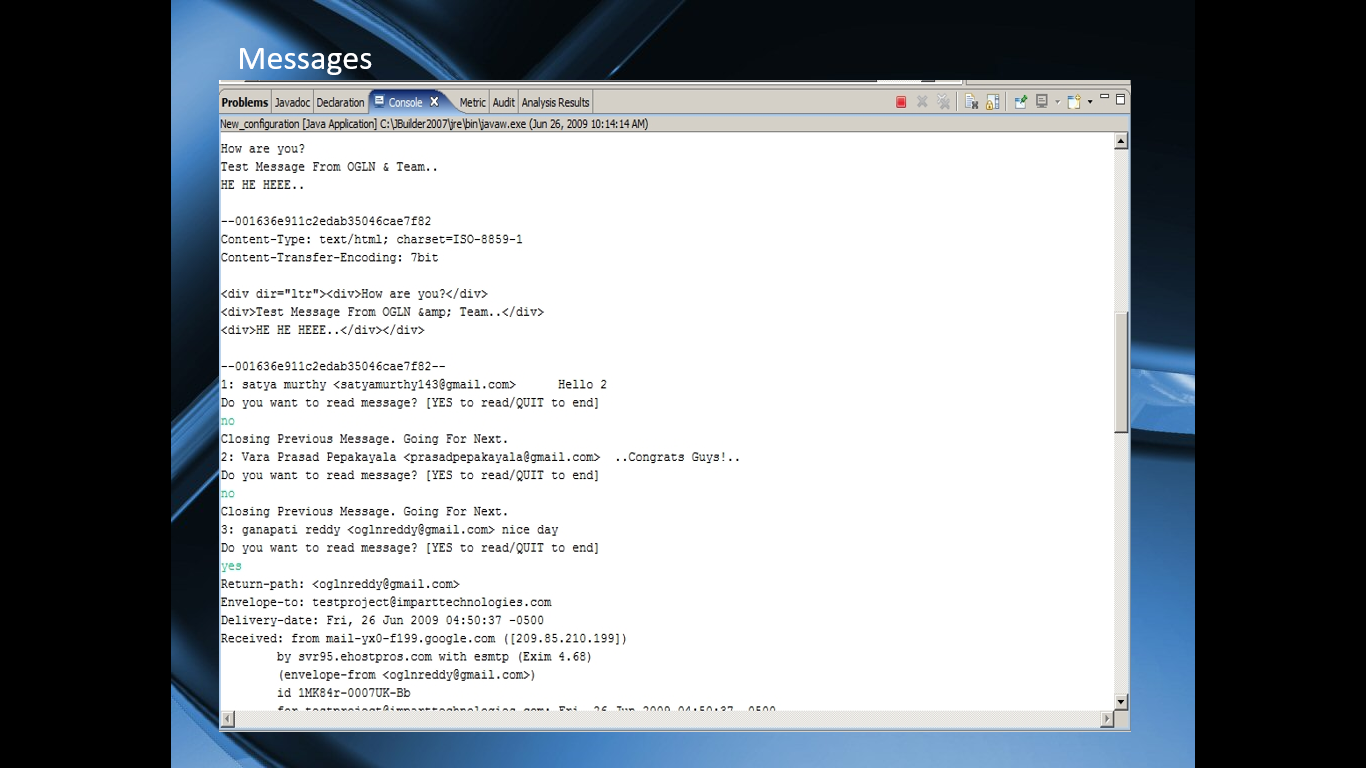
Task: Open the Analysis Results tab
Action: [555, 101]
